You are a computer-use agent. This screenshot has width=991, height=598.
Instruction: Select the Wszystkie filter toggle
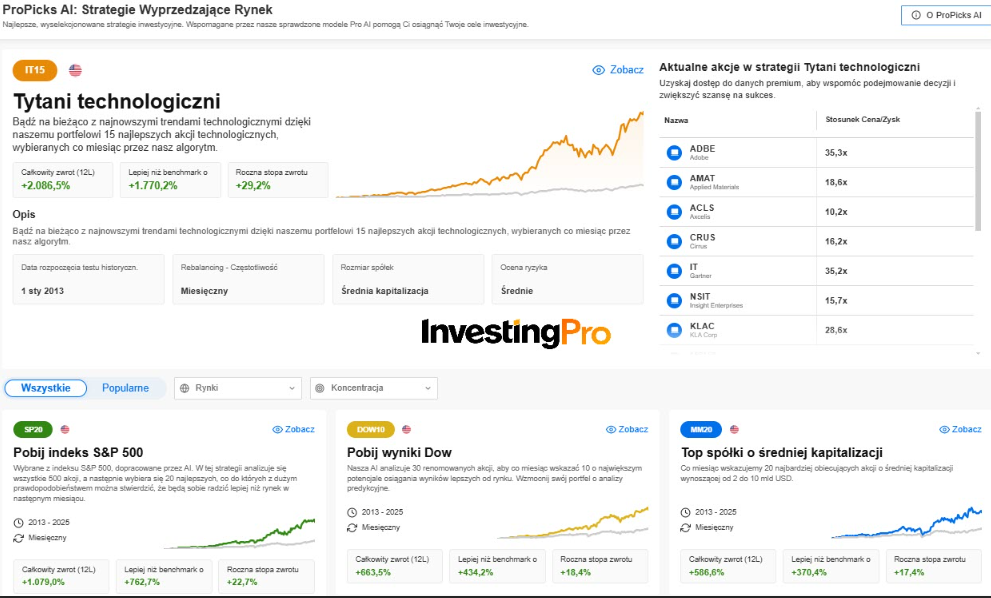click(x=46, y=388)
